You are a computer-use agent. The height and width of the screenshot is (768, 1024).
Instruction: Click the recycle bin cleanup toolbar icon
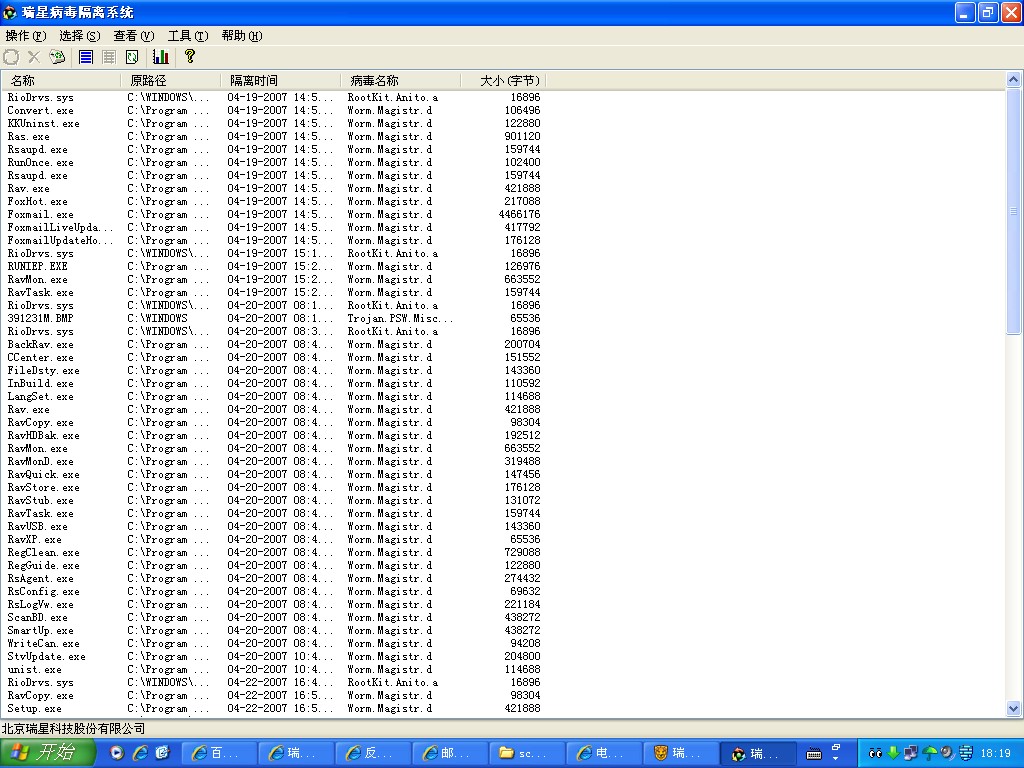pyautogui.click(x=57, y=57)
